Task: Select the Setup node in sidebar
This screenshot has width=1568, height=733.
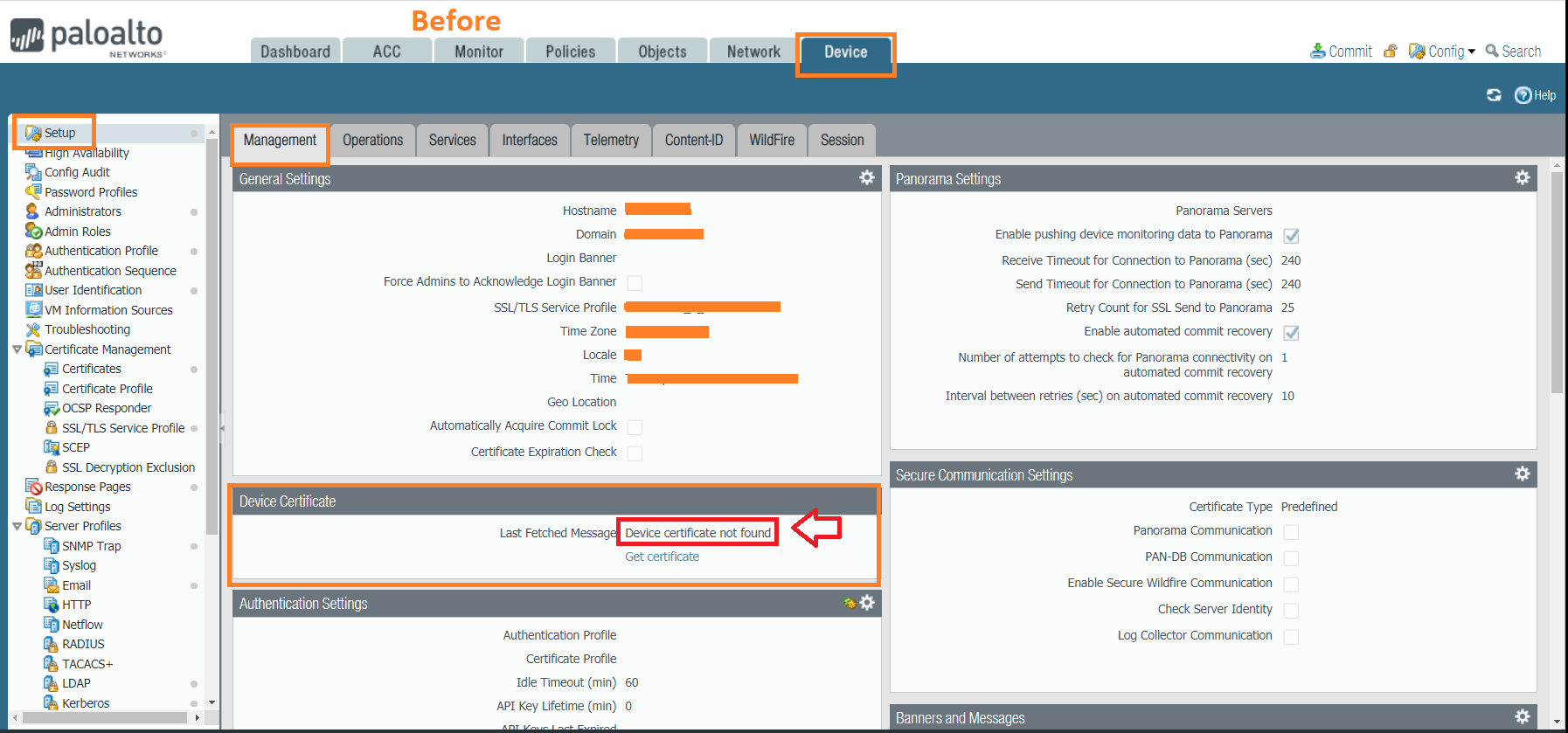Action: (x=59, y=133)
